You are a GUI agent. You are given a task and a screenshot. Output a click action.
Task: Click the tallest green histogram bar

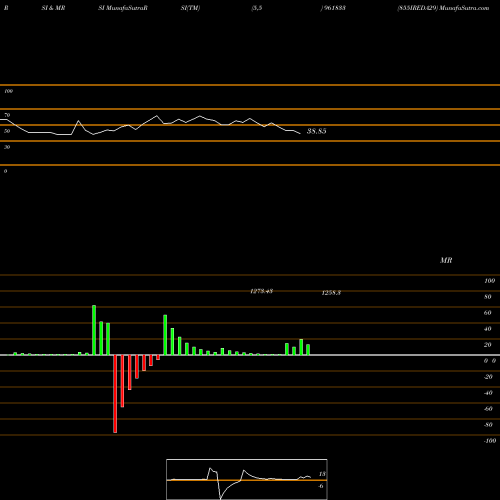(x=94, y=330)
